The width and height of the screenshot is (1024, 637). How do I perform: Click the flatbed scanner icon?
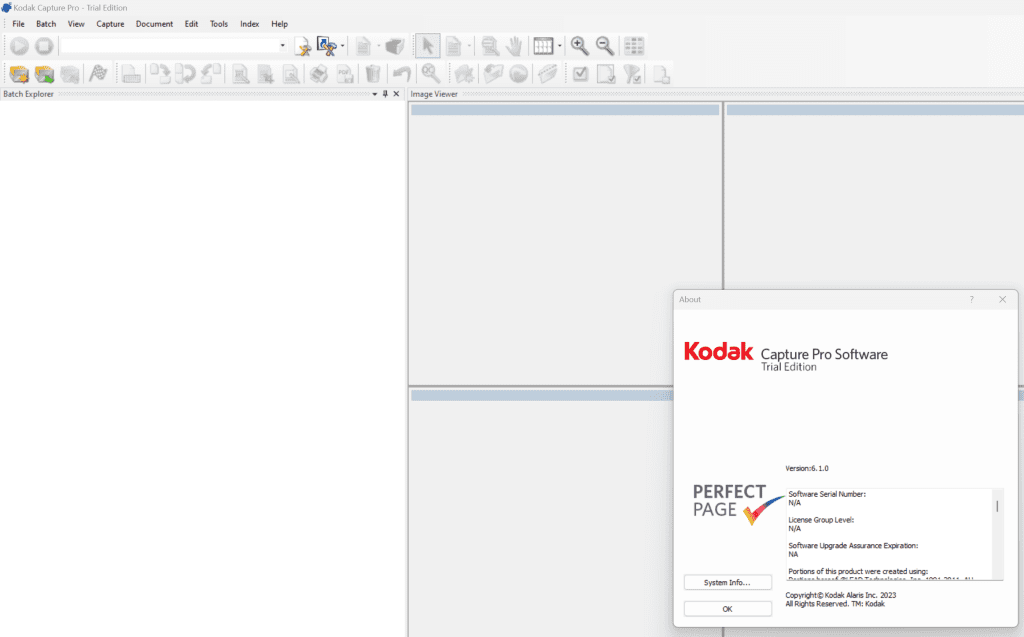pyautogui.click(x=131, y=74)
